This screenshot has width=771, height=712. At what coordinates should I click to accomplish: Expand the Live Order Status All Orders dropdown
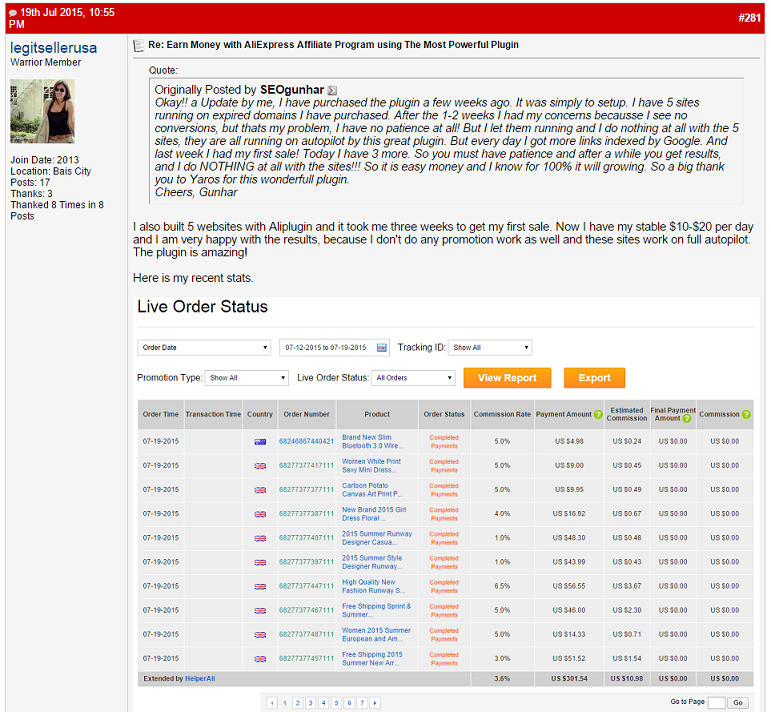pyautogui.click(x=413, y=378)
